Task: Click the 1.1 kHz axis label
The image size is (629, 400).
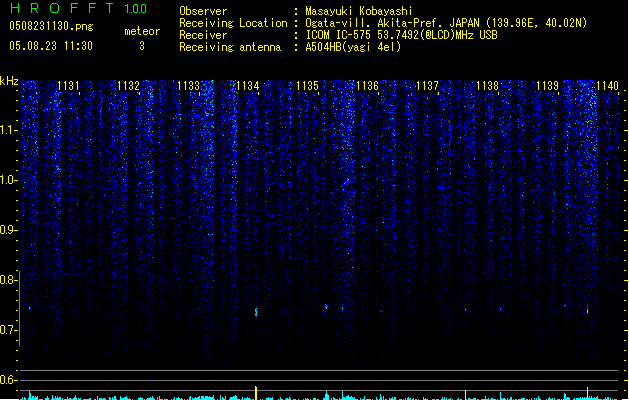Action: click(9, 130)
